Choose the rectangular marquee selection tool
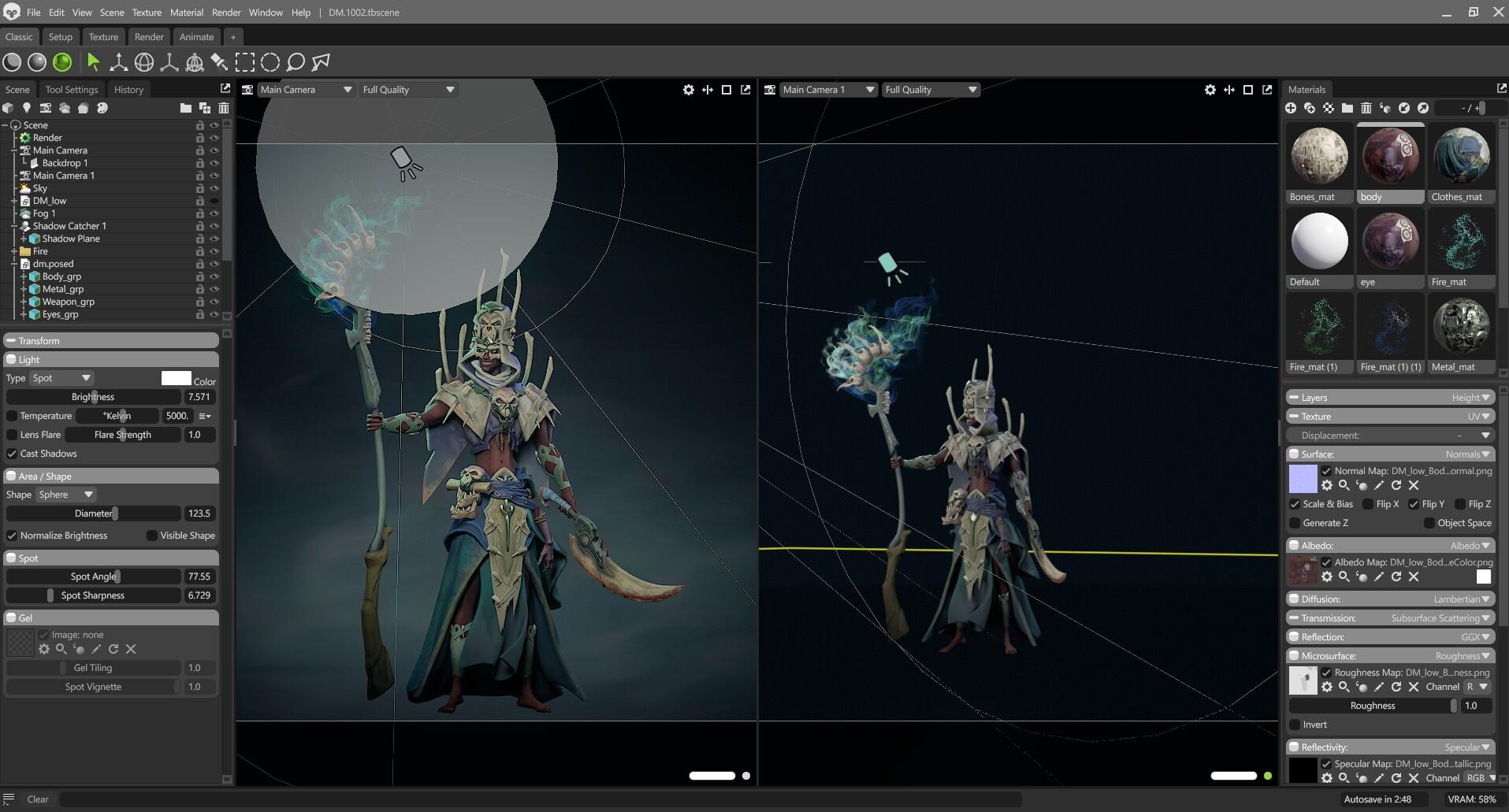Screen dimensions: 1509x812 [x=245, y=62]
